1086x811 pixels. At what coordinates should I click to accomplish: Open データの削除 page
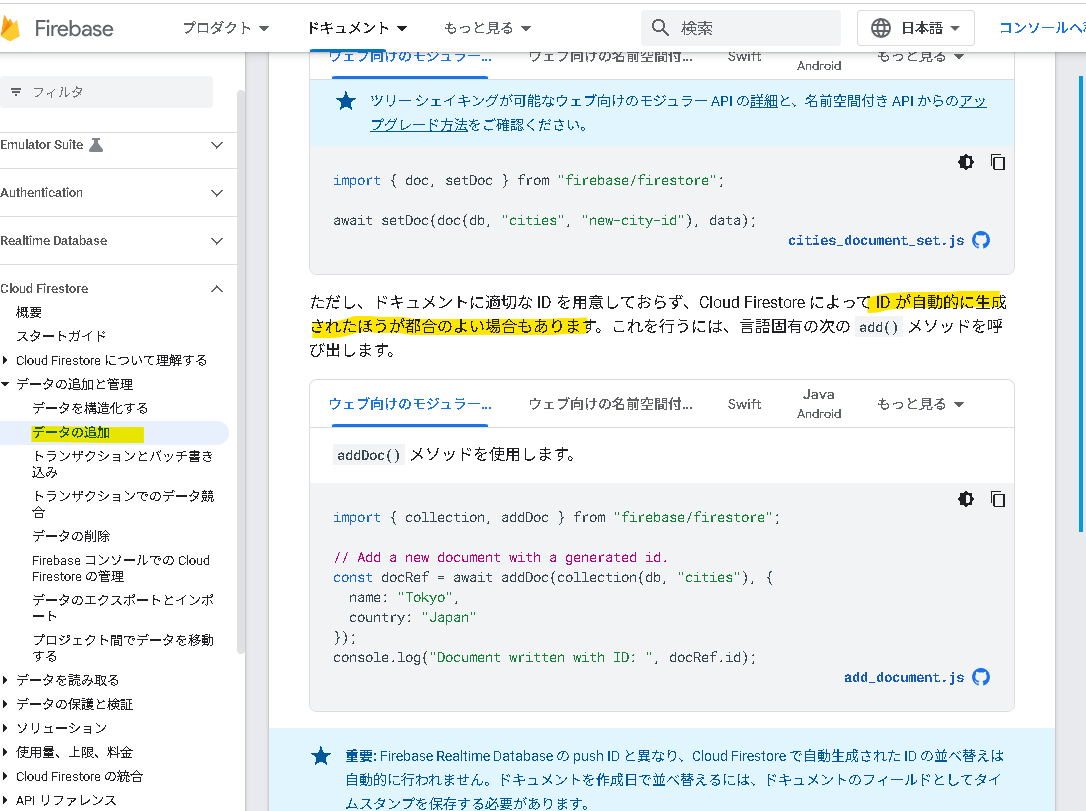[71, 536]
